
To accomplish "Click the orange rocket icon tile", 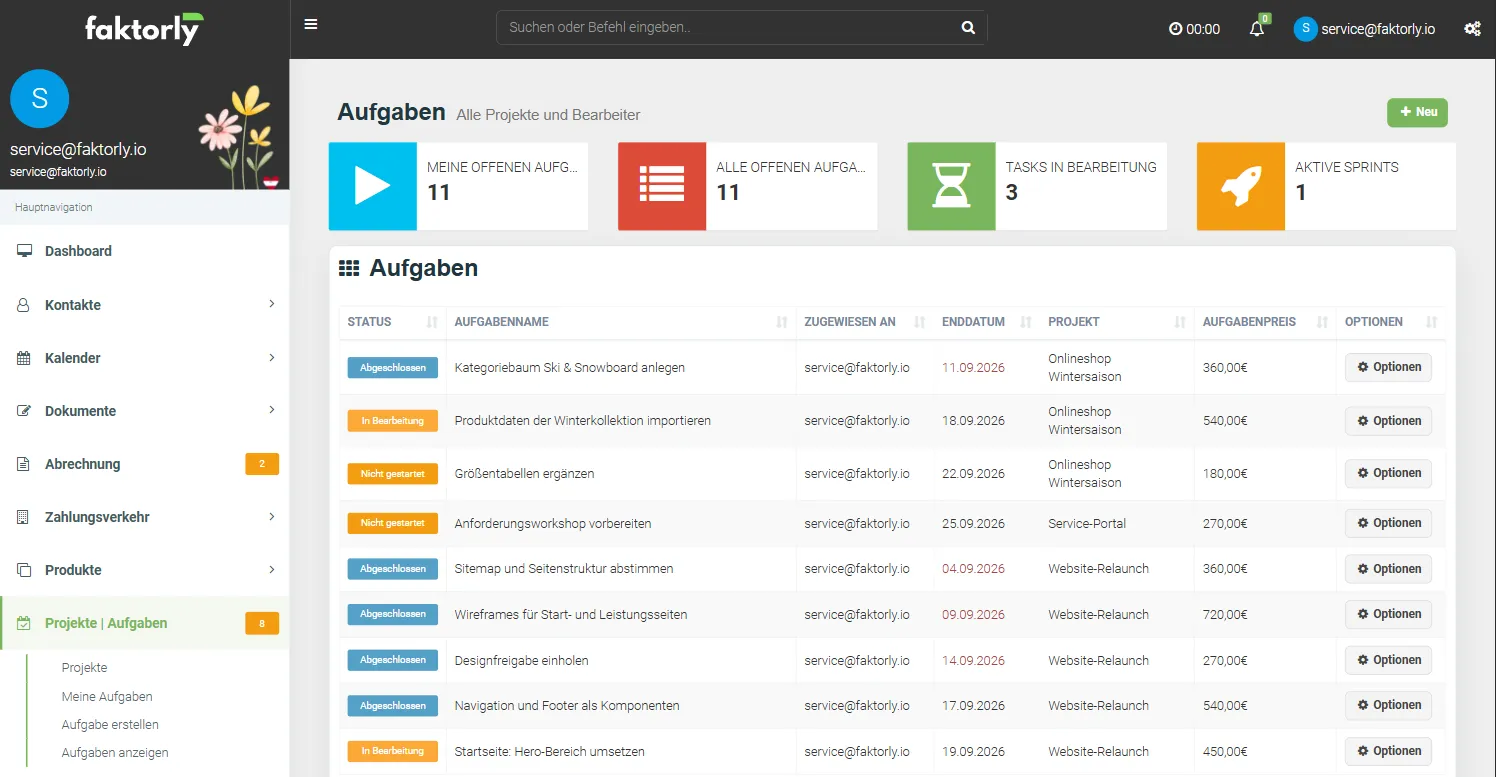I will coord(1241,187).
